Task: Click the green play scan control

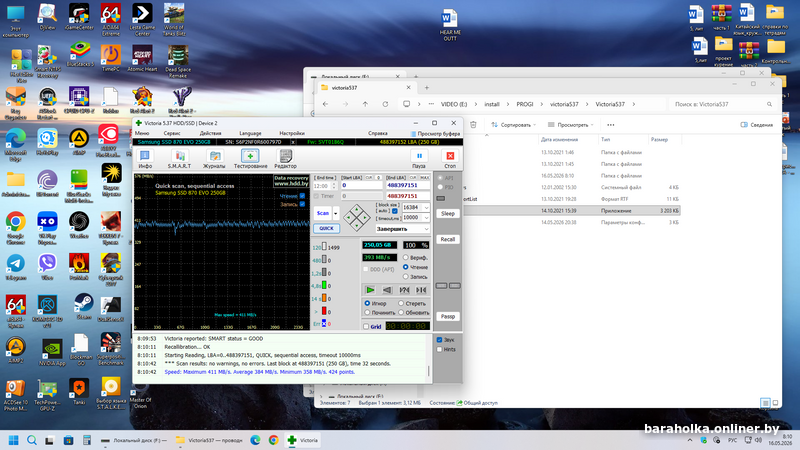Action: pyautogui.click(x=370, y=290)
